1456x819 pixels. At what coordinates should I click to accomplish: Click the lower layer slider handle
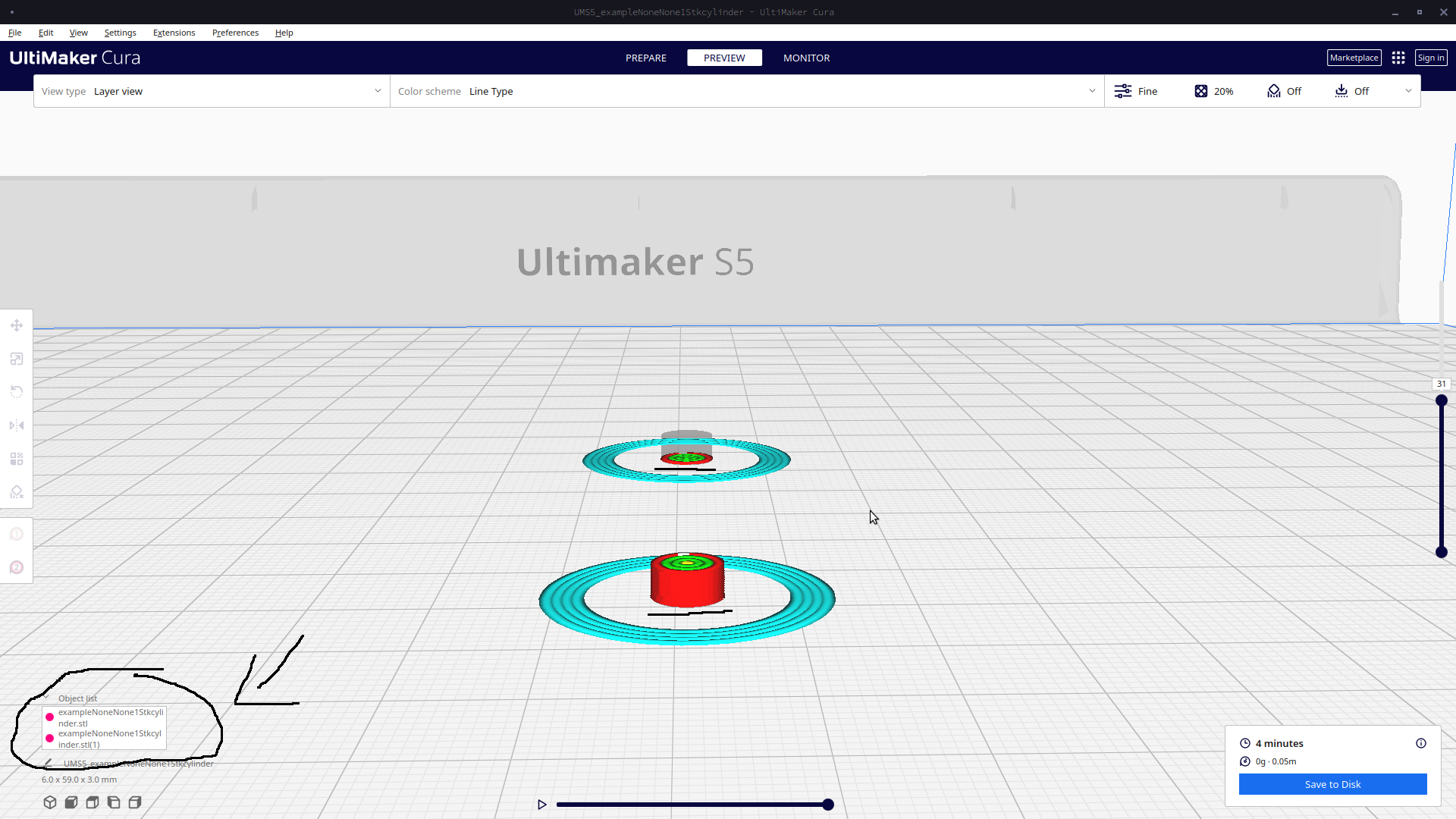[x=1442, y=552]
